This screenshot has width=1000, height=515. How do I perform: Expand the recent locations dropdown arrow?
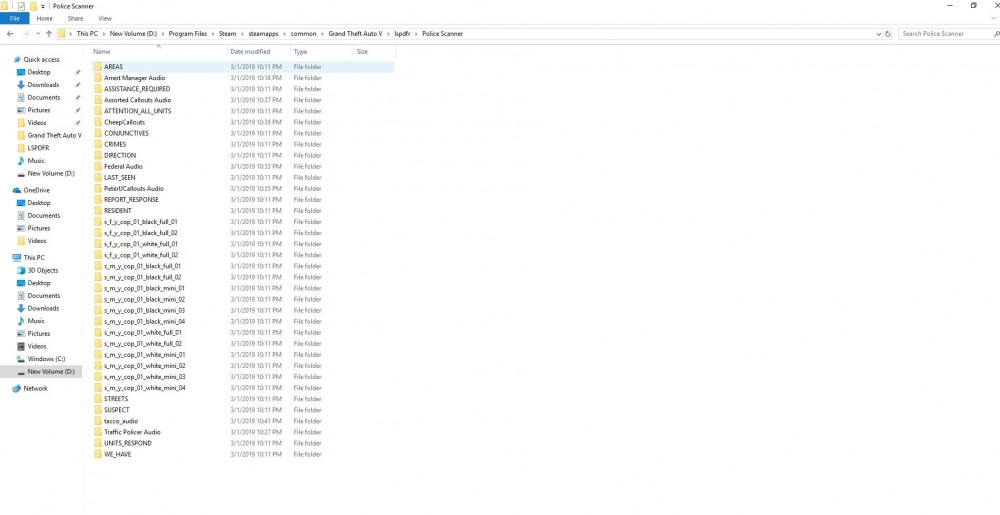[38, 34]
